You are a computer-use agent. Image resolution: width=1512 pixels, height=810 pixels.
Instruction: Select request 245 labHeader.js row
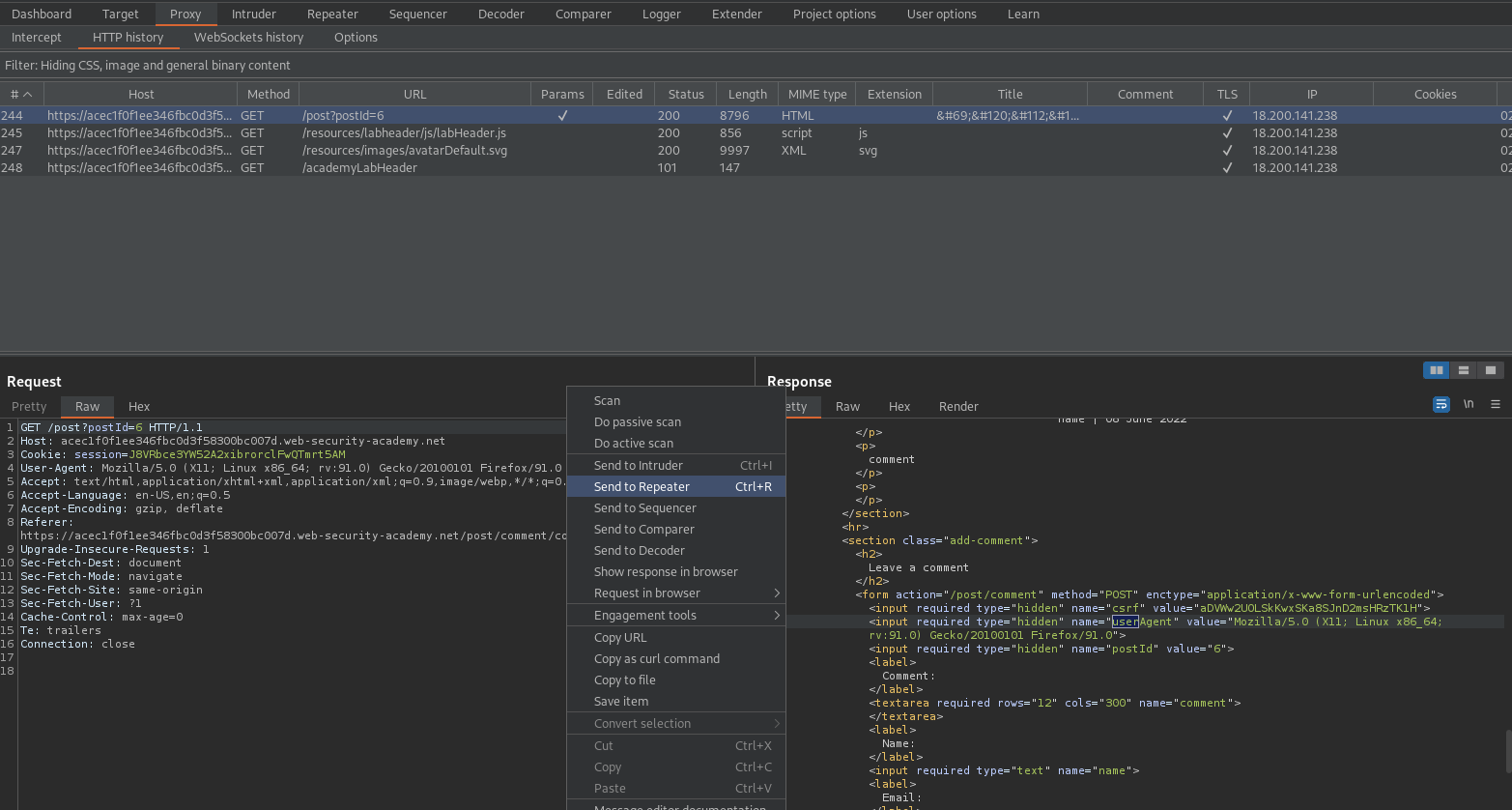[756, 132]
